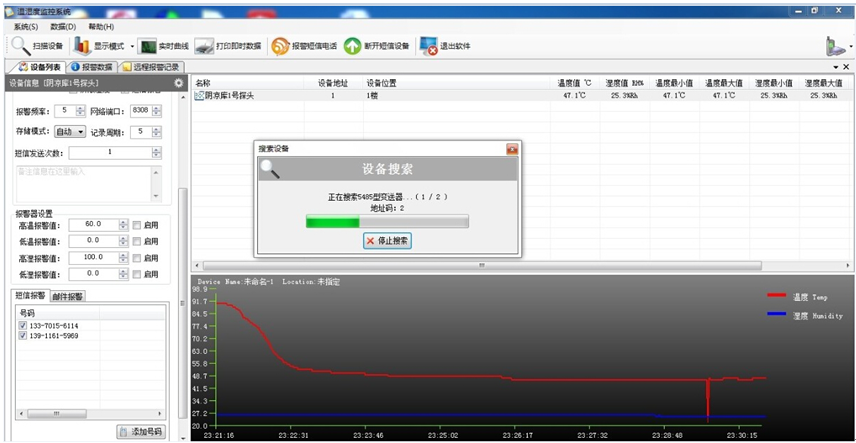Open 报警短信电话 alarm SMS phone settings
The image size is (856, 443).
(x=280, y=46)
